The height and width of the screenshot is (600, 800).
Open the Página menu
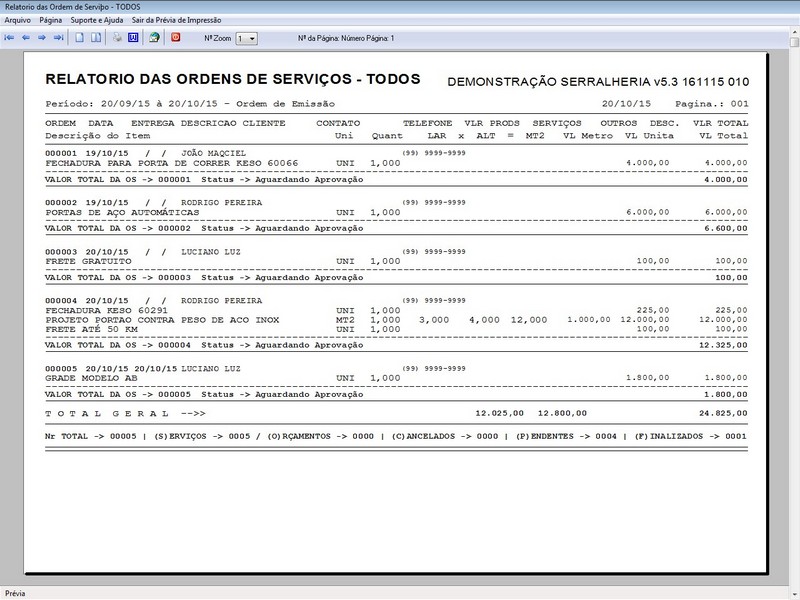[x=52, y=19]
